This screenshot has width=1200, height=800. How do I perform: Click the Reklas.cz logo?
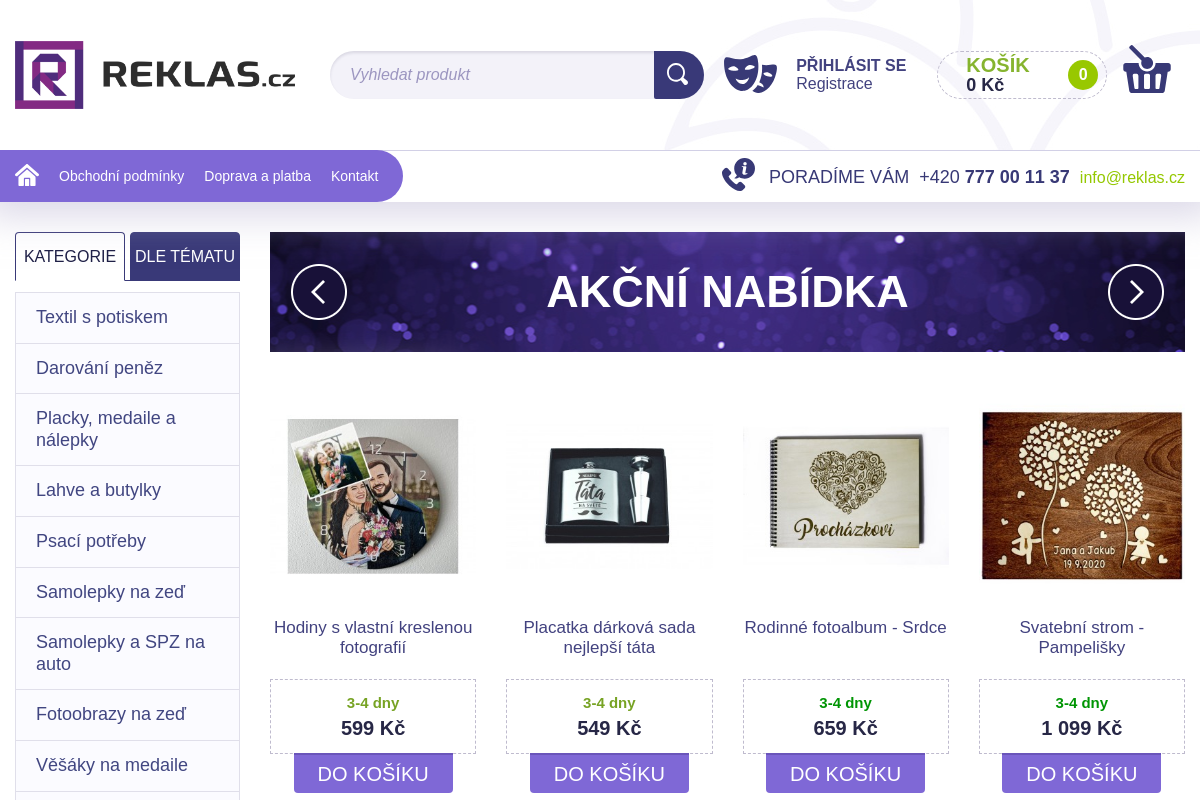pos(155,75)
